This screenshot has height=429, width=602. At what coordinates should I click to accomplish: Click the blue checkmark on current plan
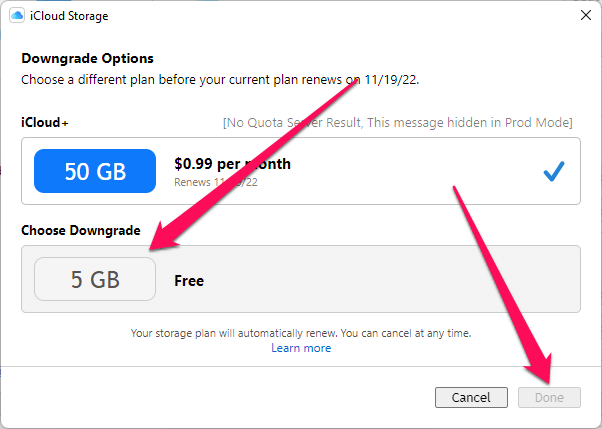[554, 171]
